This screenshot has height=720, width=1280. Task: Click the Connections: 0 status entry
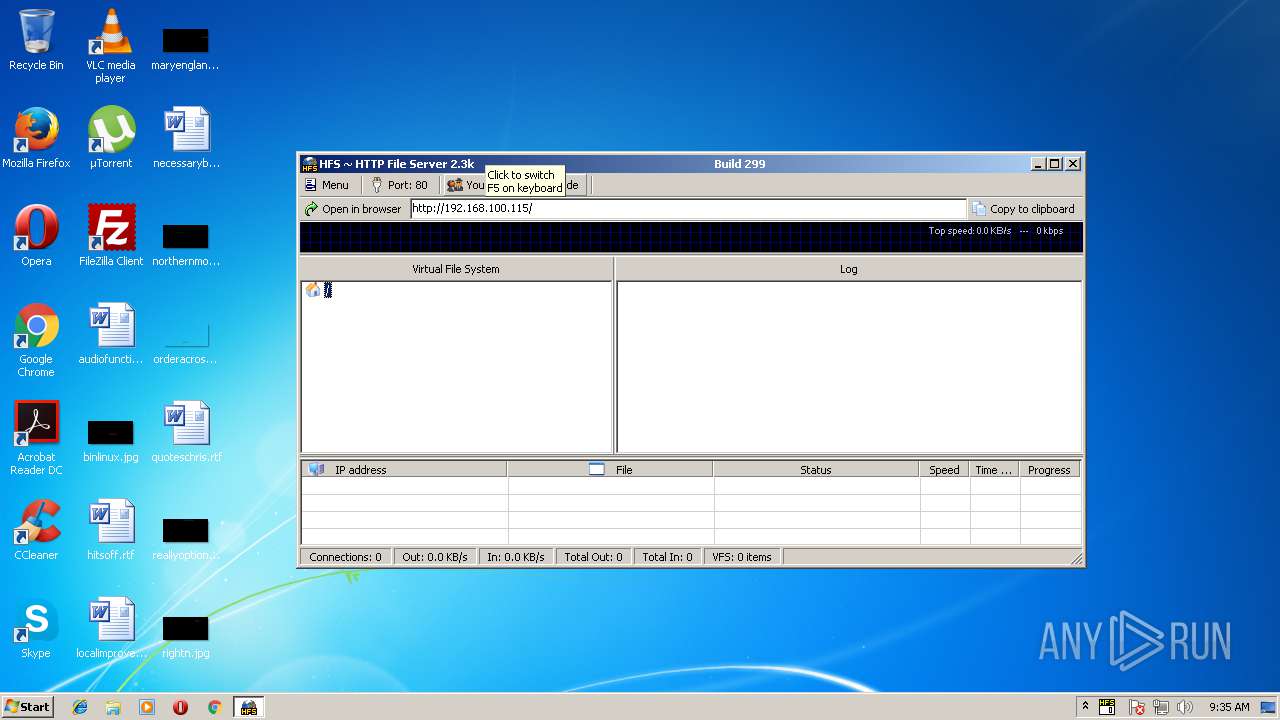coord(345,557)
